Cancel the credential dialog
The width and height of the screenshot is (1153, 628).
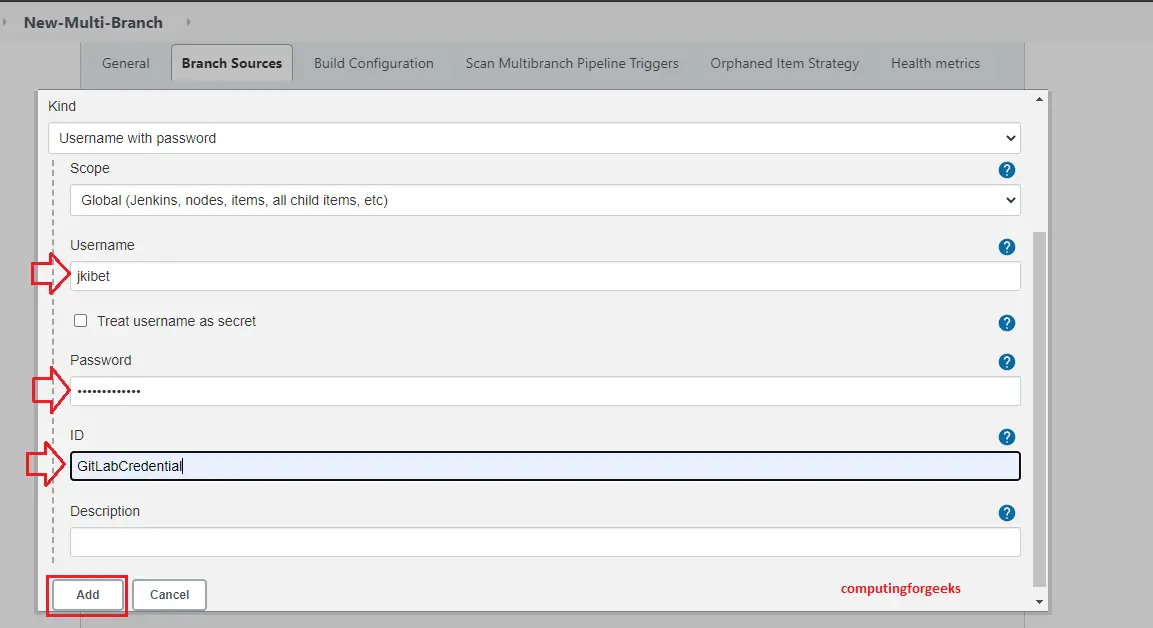pos(169,595)
